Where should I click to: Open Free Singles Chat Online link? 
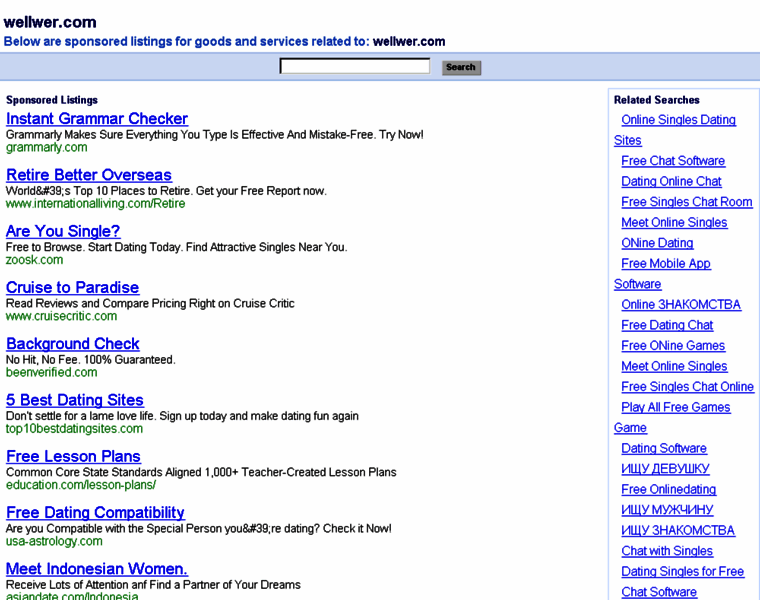point(687,387)
